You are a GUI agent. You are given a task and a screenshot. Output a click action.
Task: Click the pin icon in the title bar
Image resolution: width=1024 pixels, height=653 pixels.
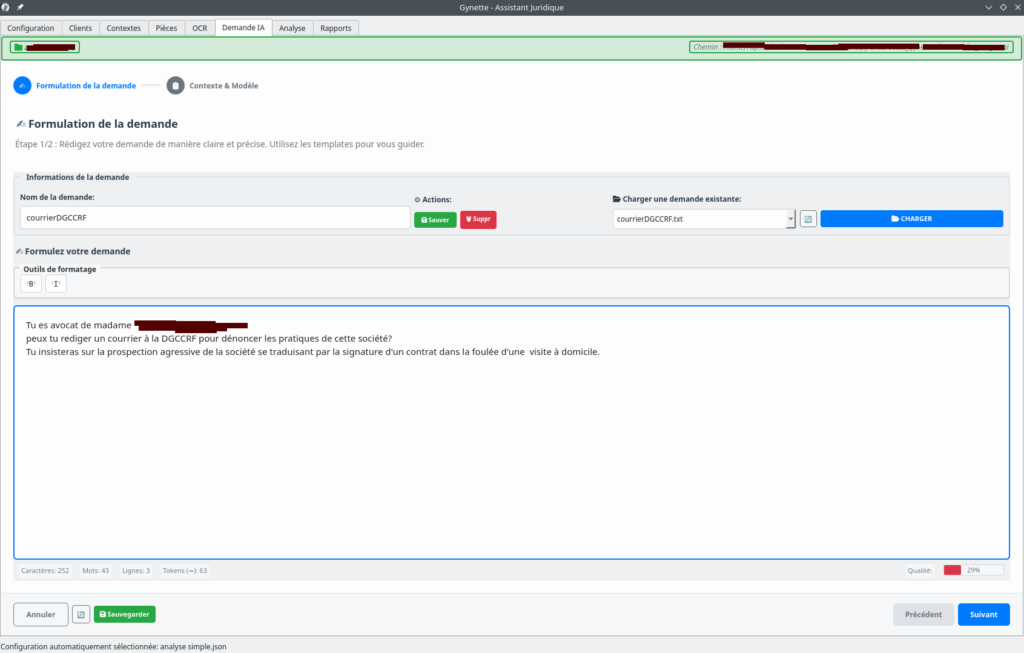20,7
